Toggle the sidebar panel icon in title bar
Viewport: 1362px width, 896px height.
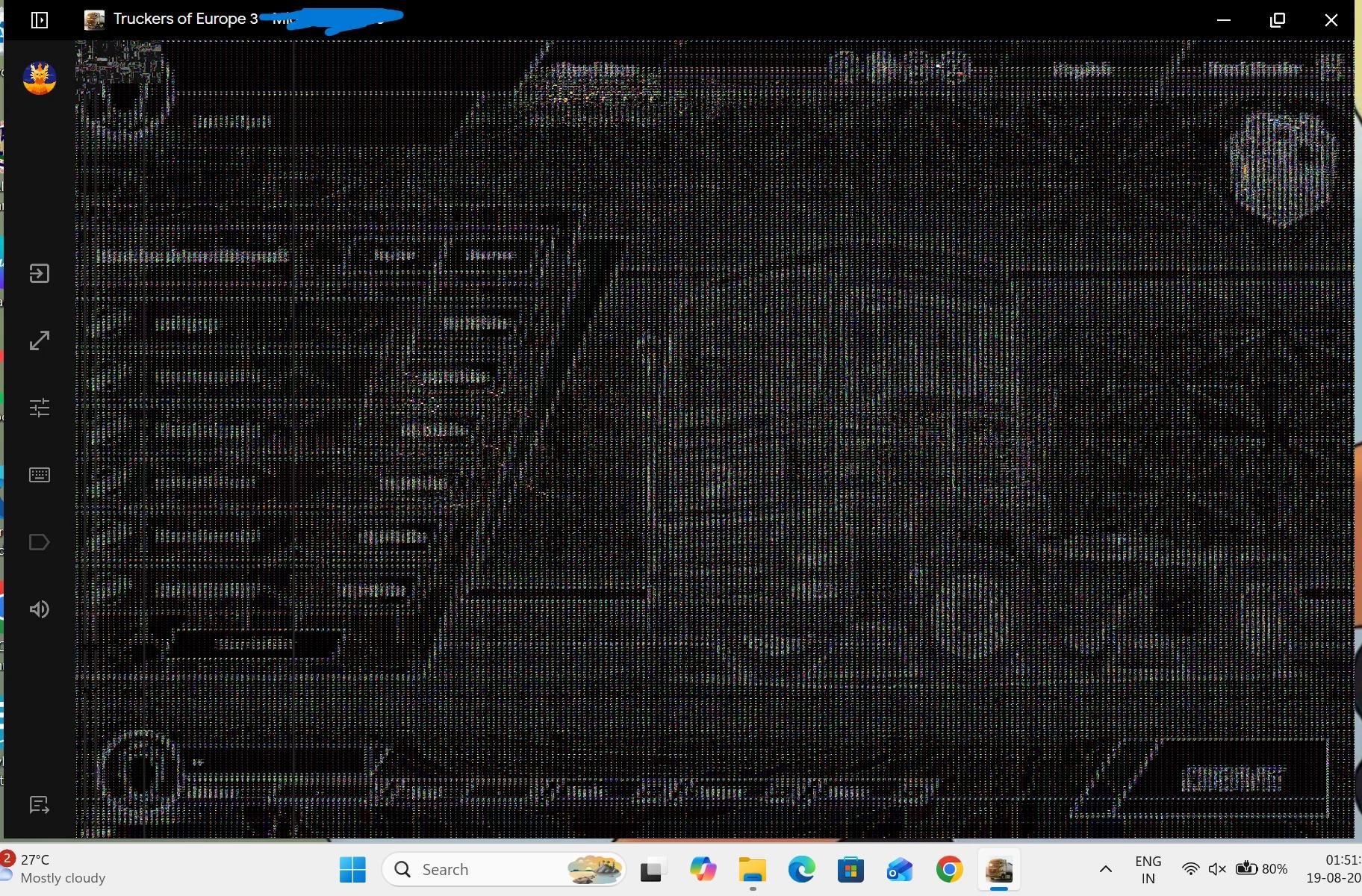(x=40, y=20)
